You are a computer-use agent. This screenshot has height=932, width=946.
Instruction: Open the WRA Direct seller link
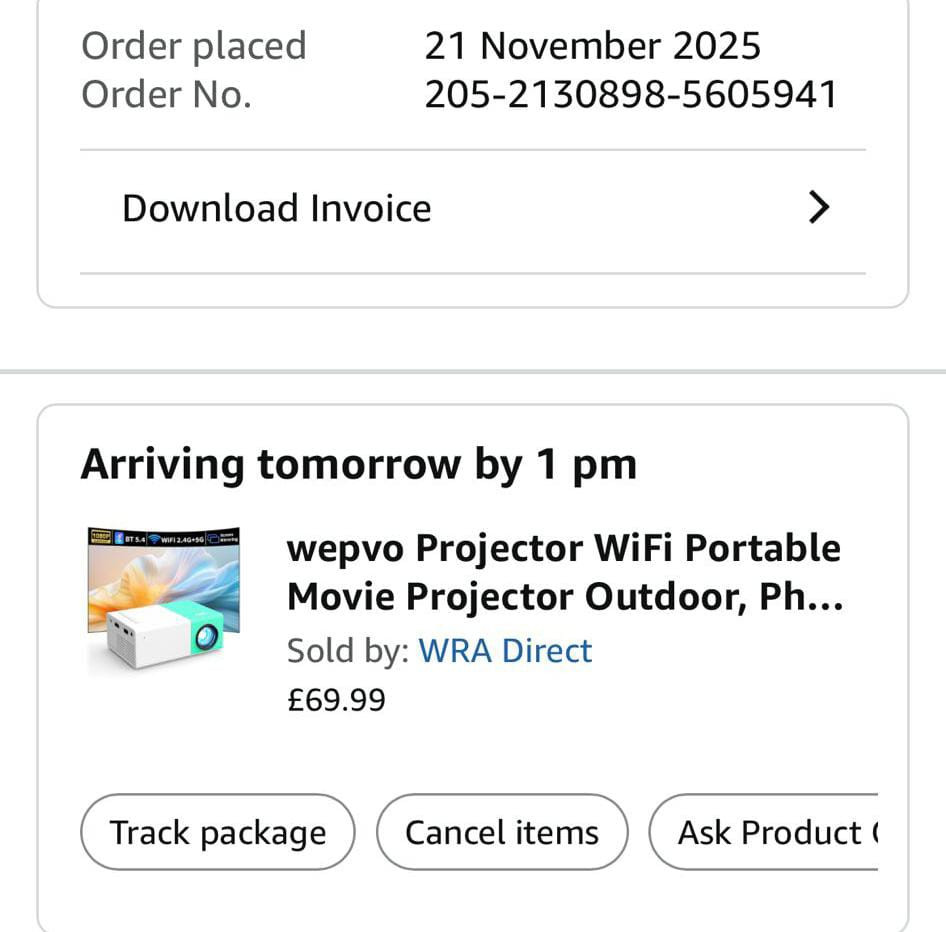505,651
